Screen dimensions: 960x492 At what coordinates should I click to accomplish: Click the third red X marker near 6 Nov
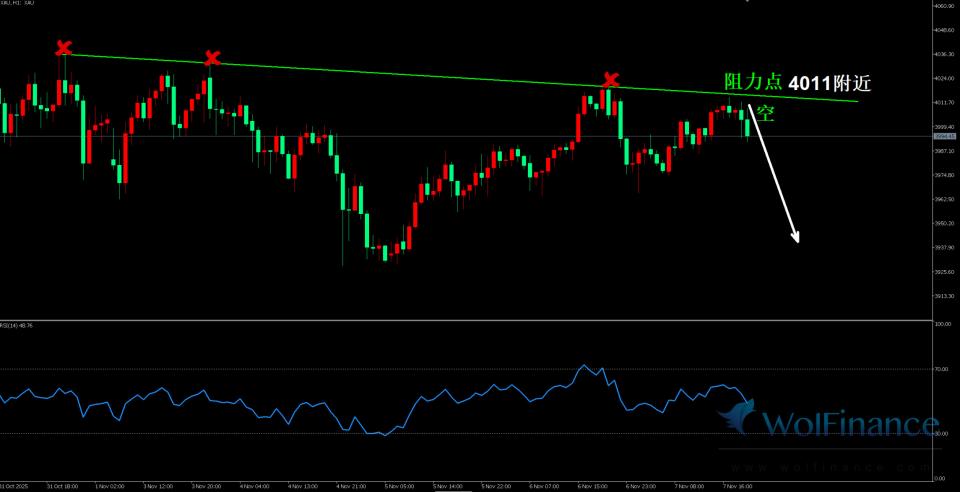tap(610, 80)
